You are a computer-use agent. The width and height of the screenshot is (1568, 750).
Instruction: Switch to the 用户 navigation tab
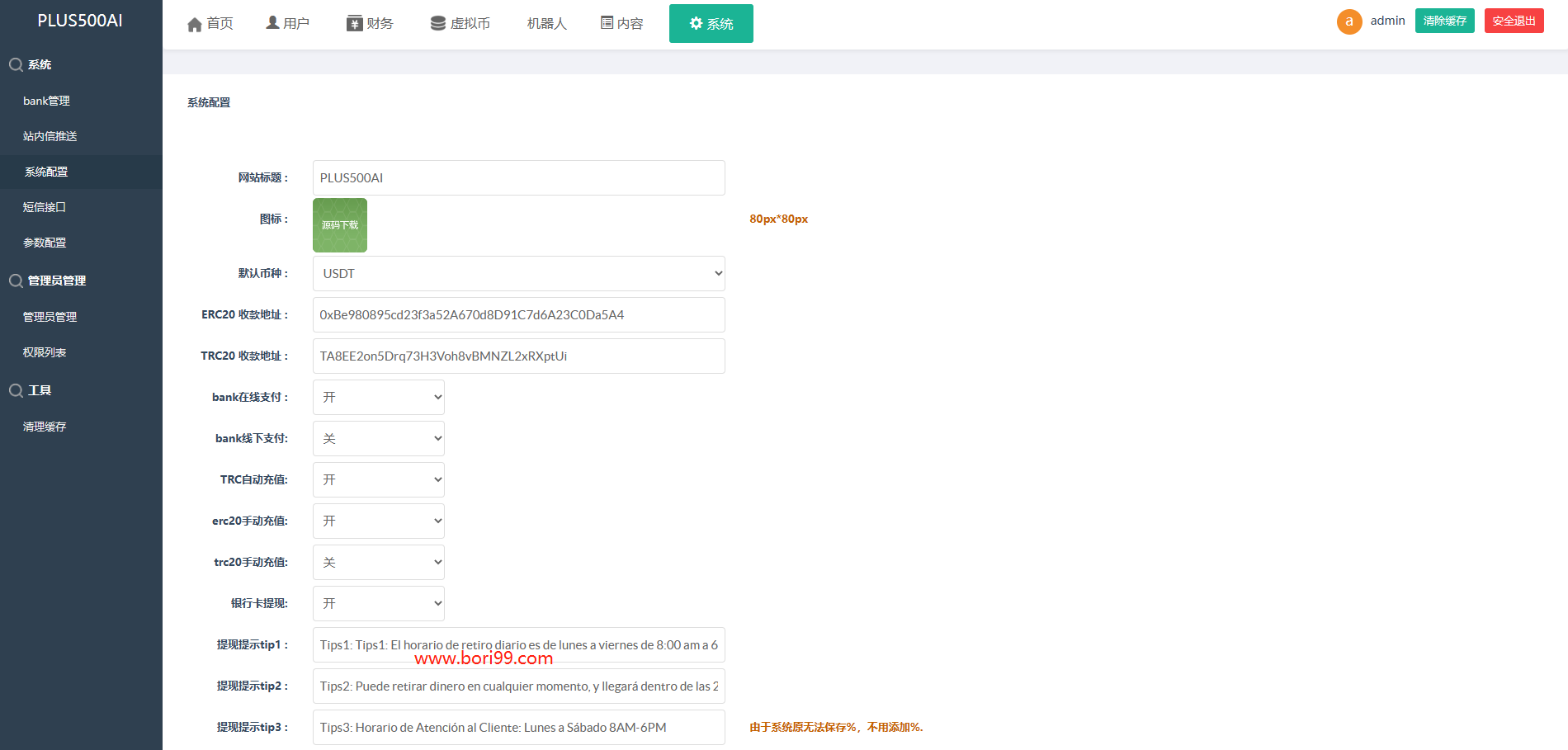[x=288, y=24]
